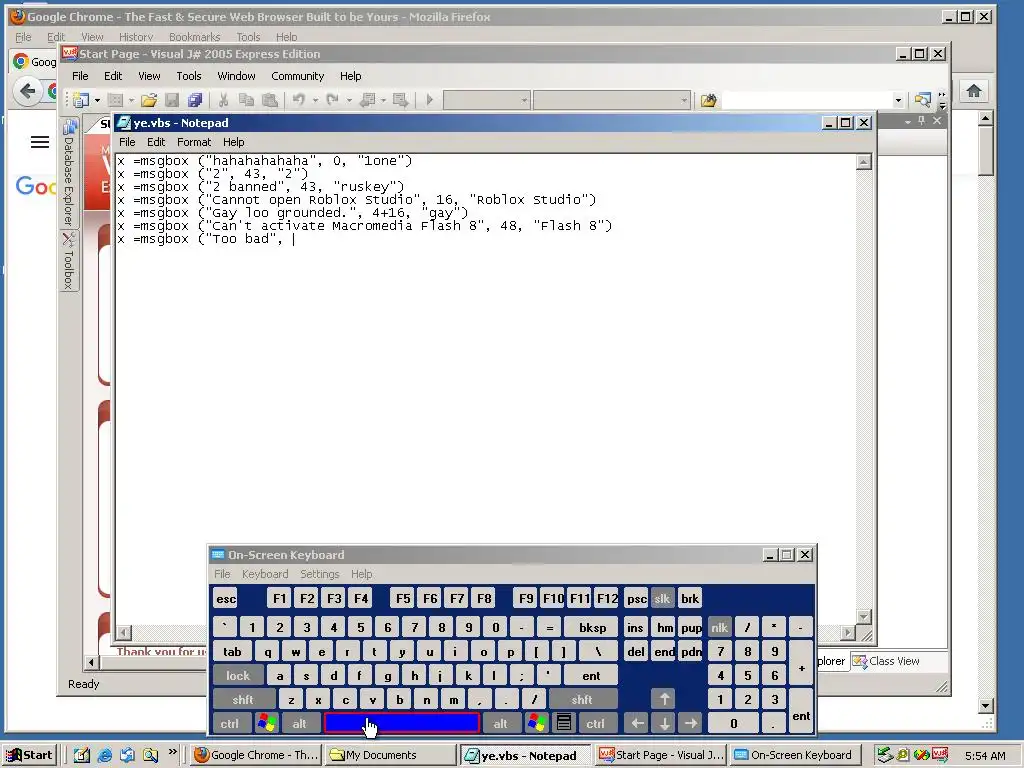Click the Undo arrow in Visual J# toolbar
The height and width of the screenshot is (768, 1024).
[x=298, y=100]
